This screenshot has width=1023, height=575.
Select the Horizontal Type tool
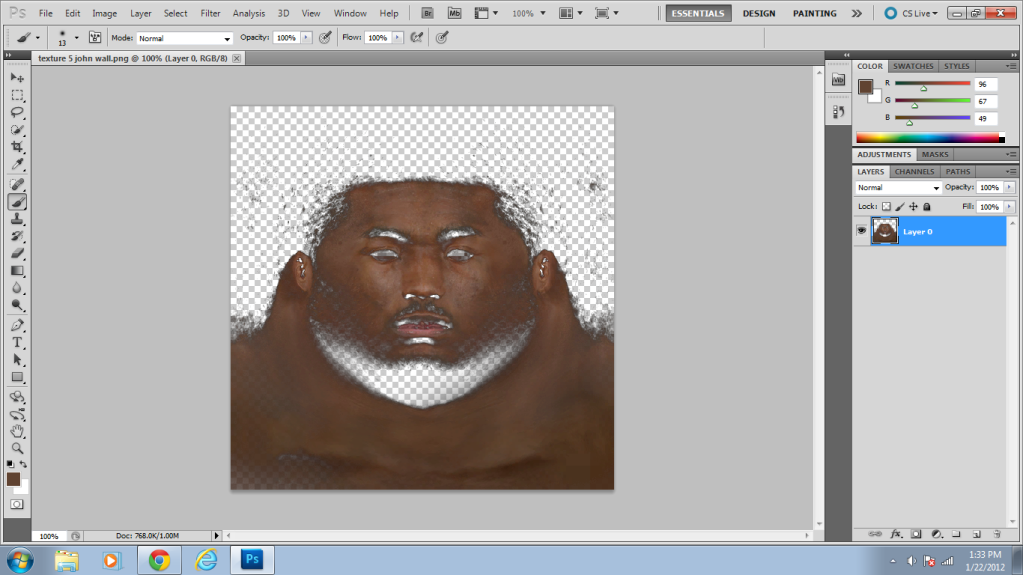click(17, 343)
